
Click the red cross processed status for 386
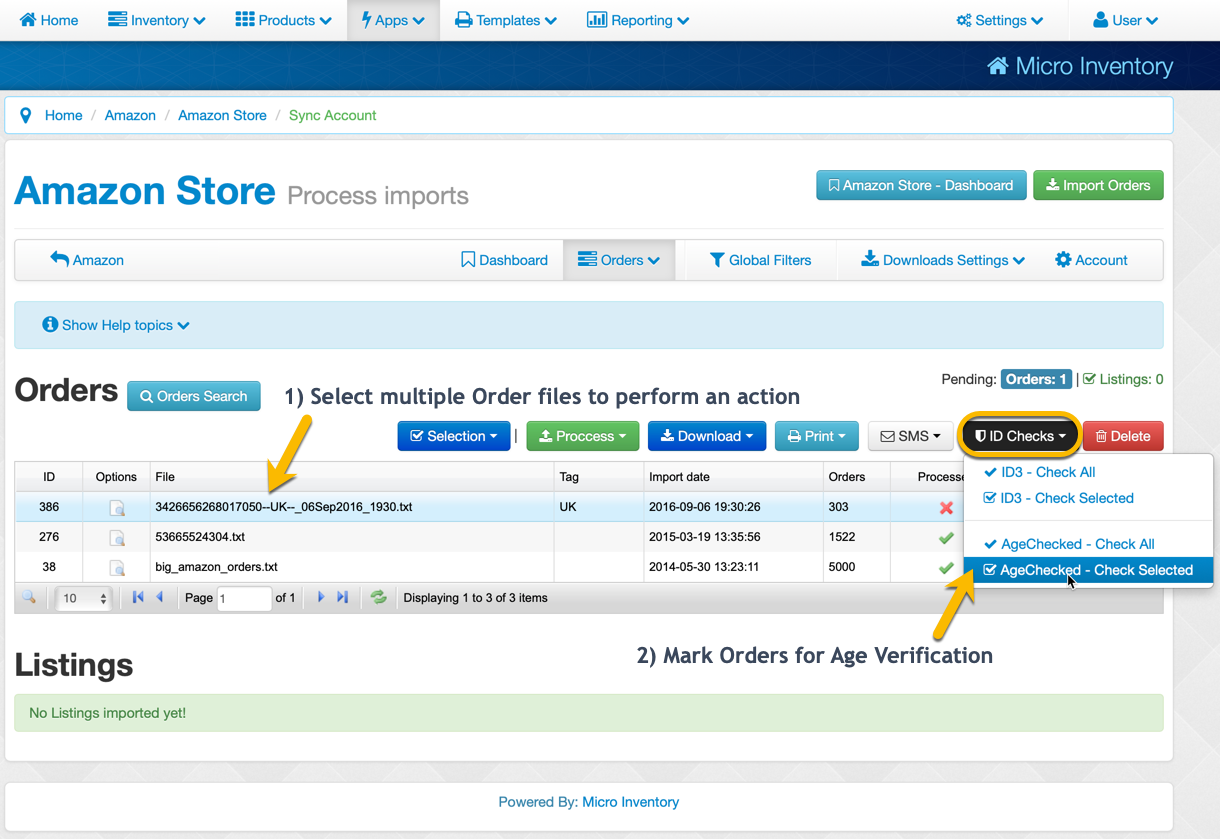[946, 508]
